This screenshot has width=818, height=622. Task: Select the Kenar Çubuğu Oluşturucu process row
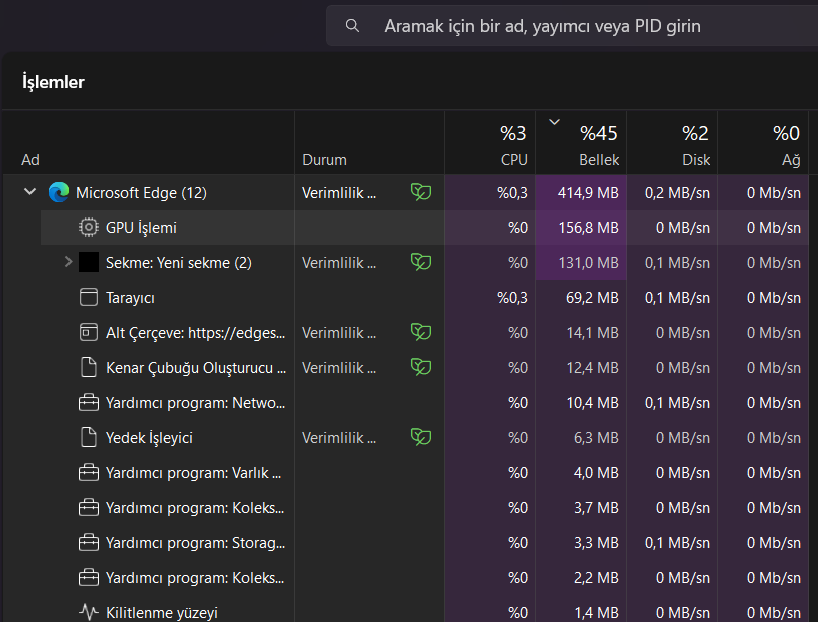(x=196, y=367)
